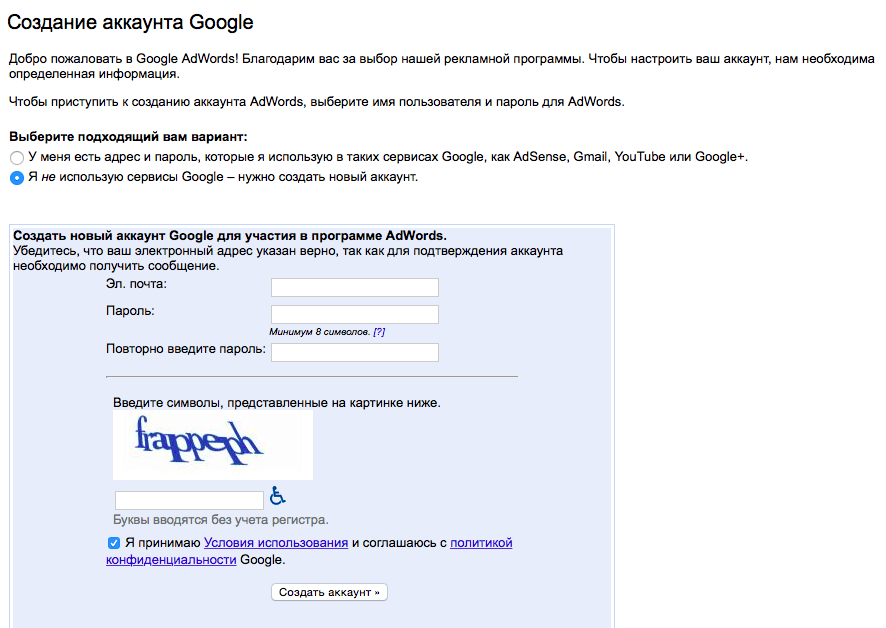Select the existing Google account radio option
The width and height of the screenshot is (886, 628).
pyautogui.click(x=17, y=158)
